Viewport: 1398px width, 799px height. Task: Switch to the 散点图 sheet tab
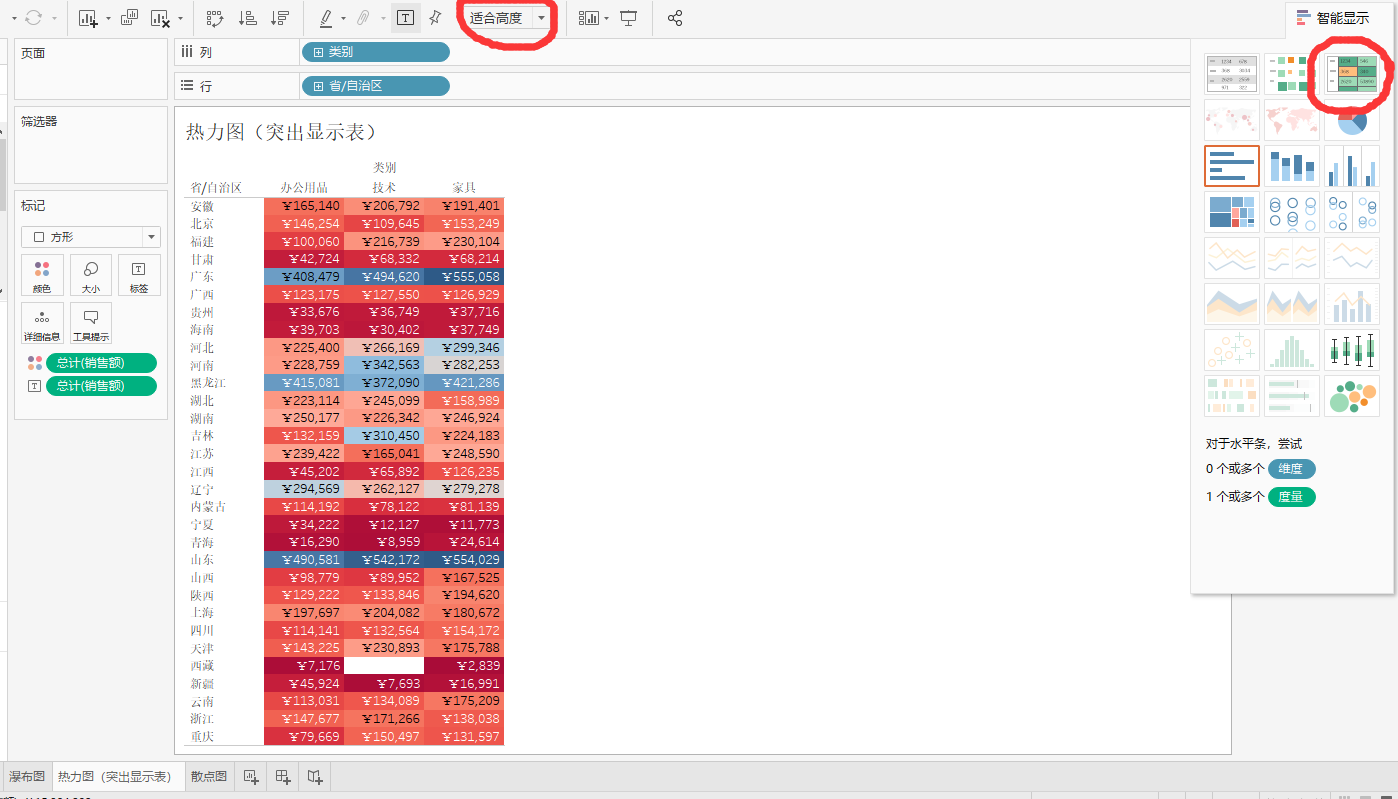pos(208,776)
